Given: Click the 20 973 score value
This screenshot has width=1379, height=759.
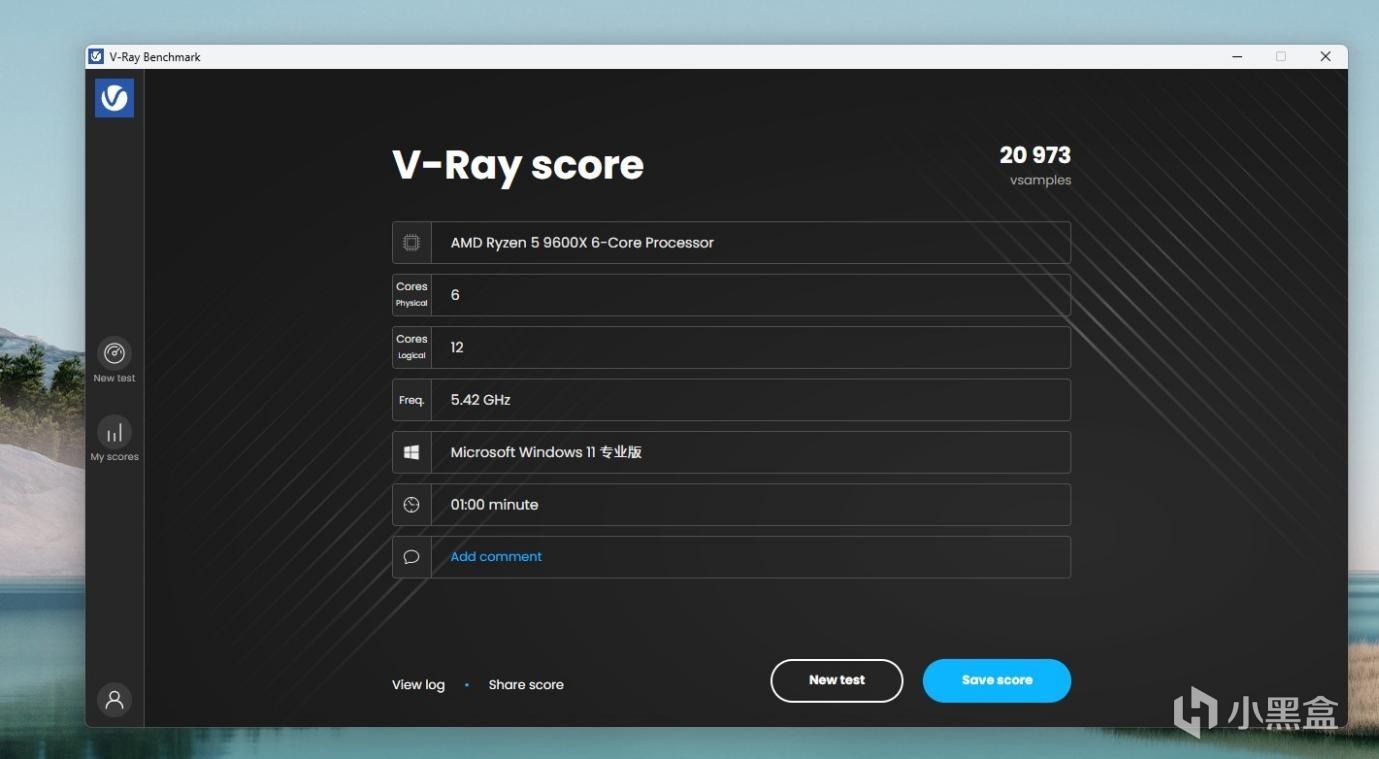Looking at the screenshot, I should 1035,155.
